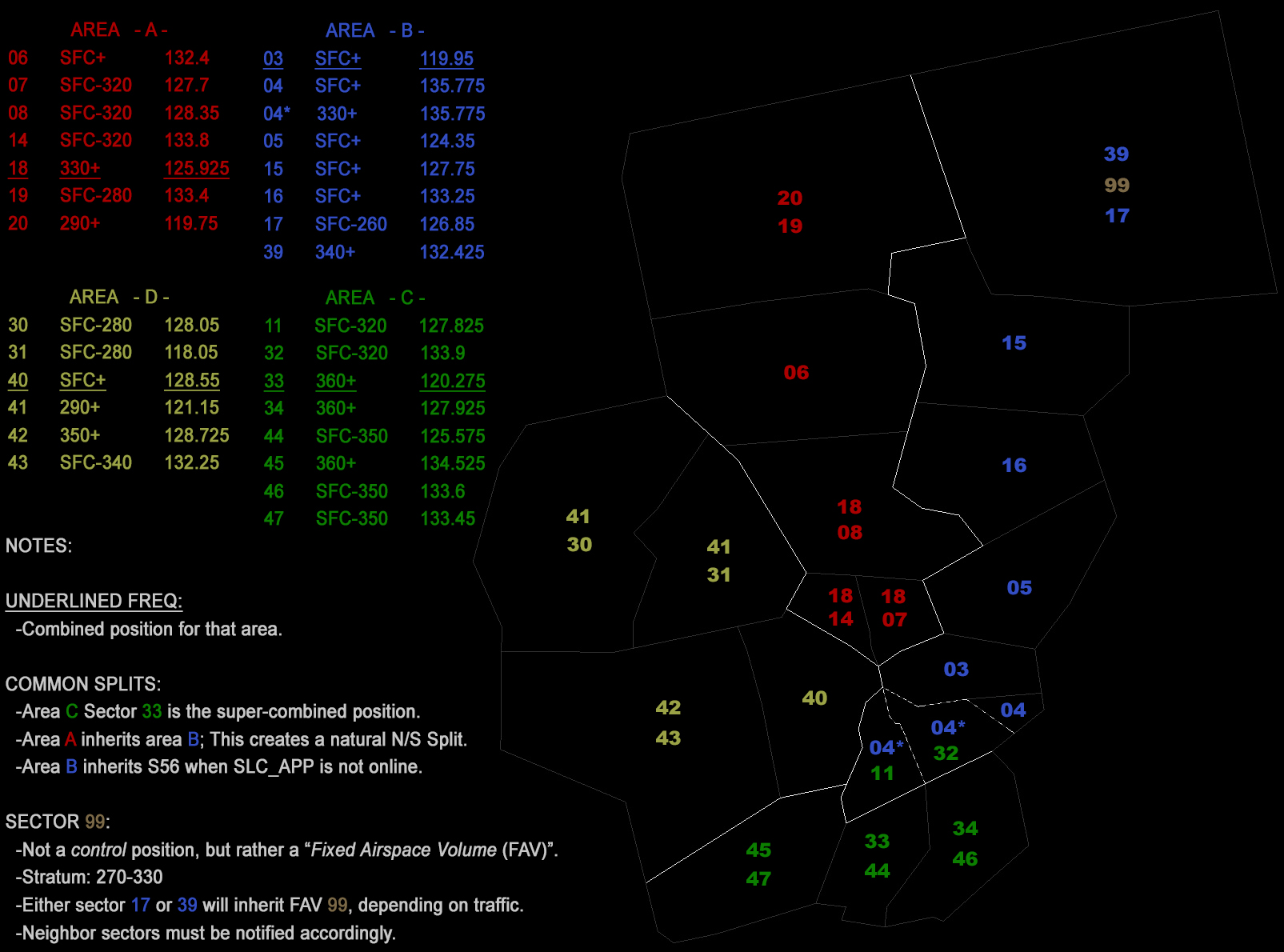This screenshot has height=952, width=1284.
Task: Click the underlined frequency 119.95
Action: 446,58
